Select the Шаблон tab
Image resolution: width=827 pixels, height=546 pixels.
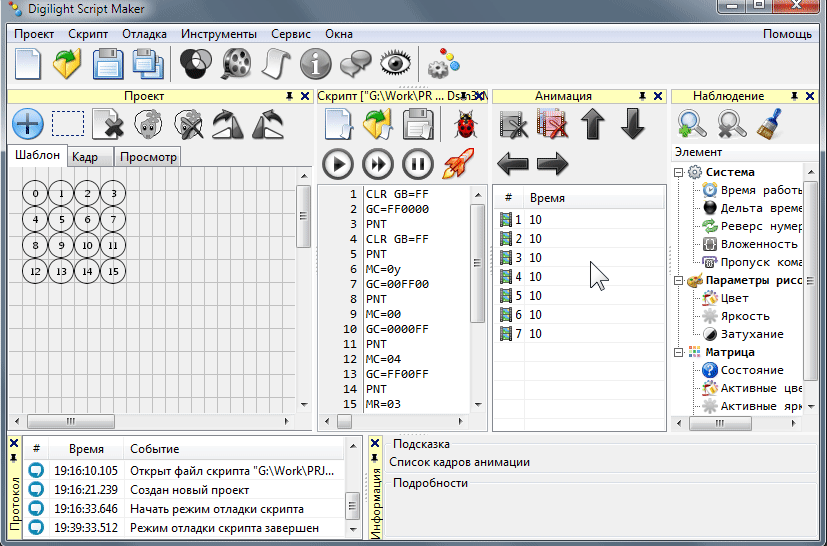pos(37,155)
